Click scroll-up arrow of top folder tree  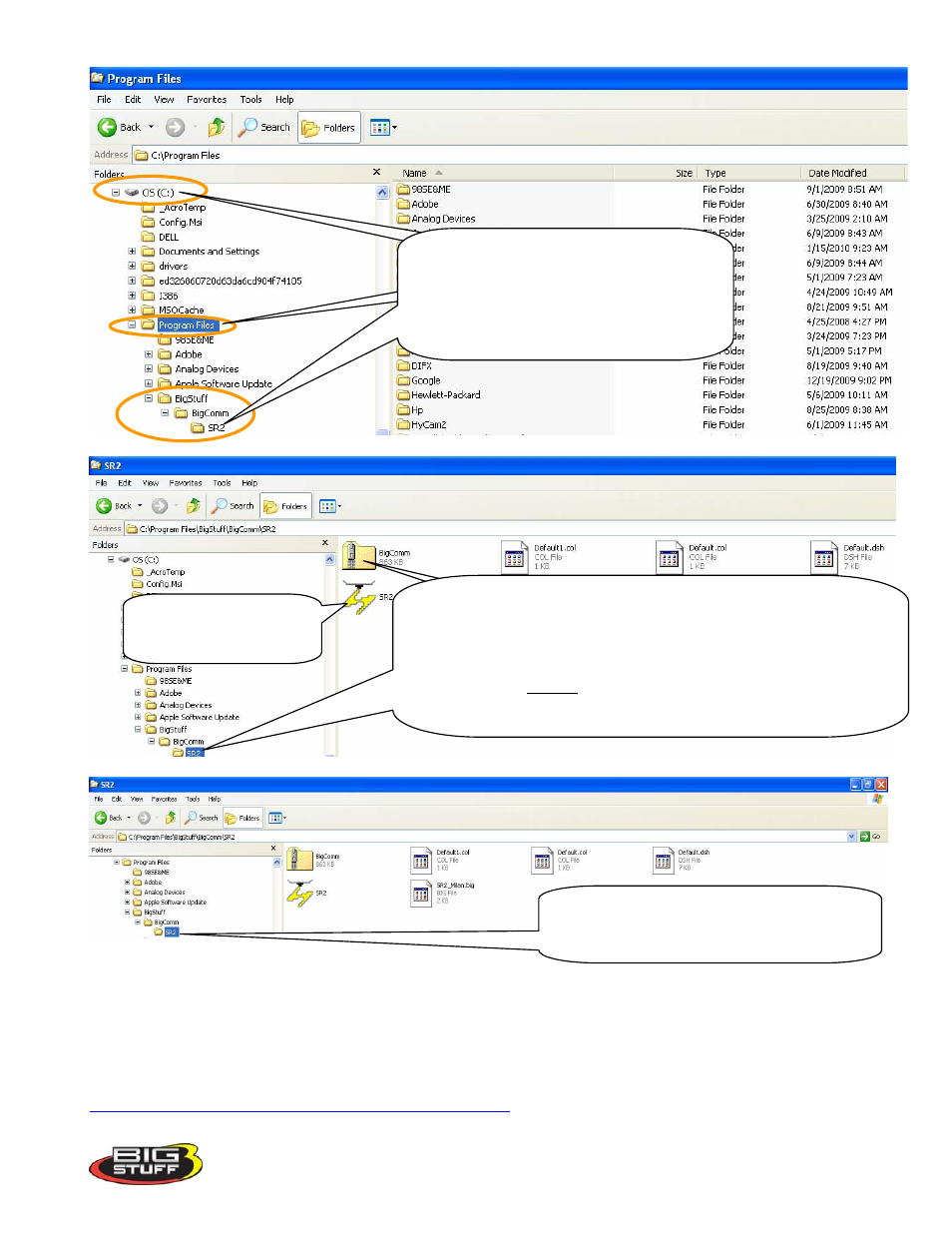tap(382, 192)
